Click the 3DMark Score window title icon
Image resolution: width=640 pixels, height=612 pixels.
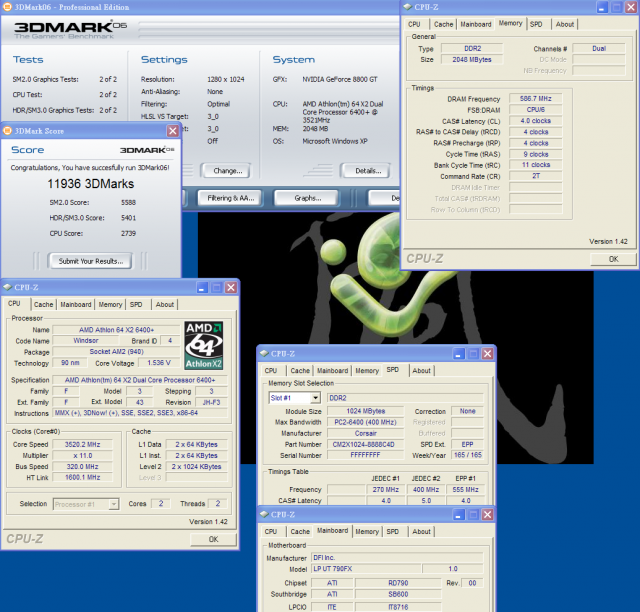[7, 131]
